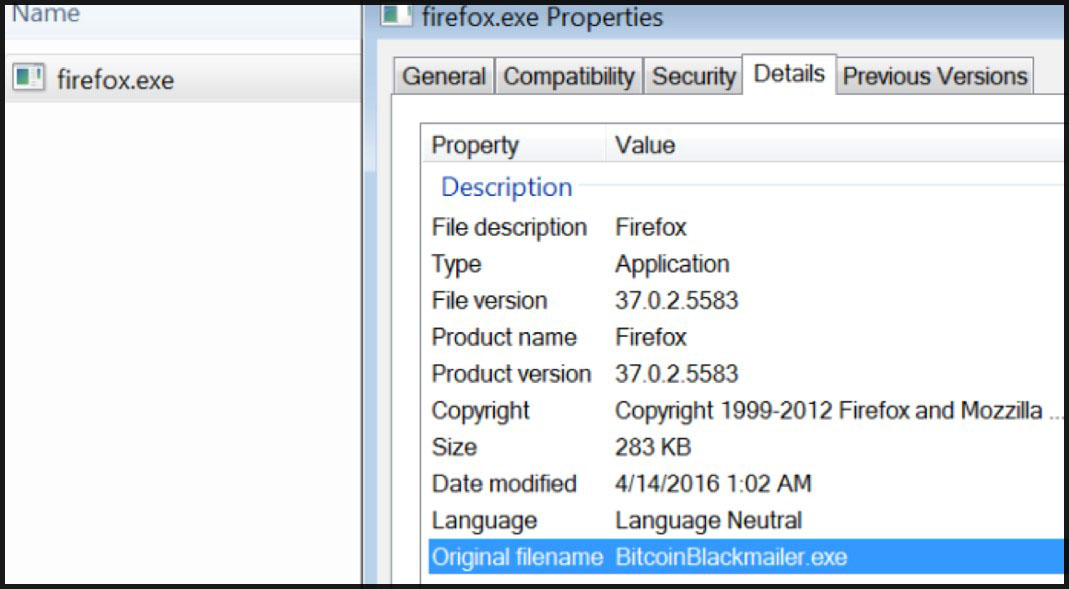
Task: Click the Name column header
Action: pos(46,14)
